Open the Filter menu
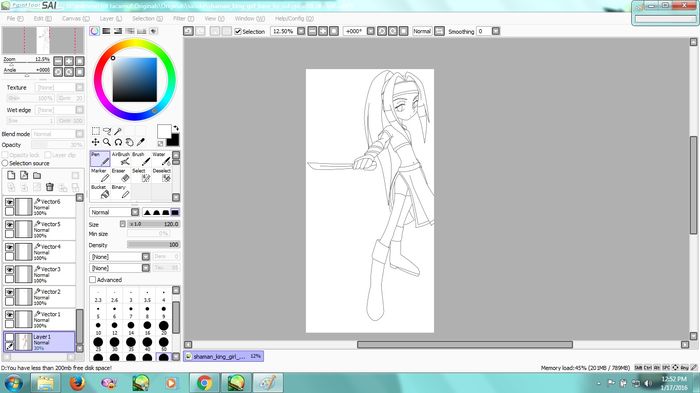Viewport: 700px width, 393px height. (183, 18)
